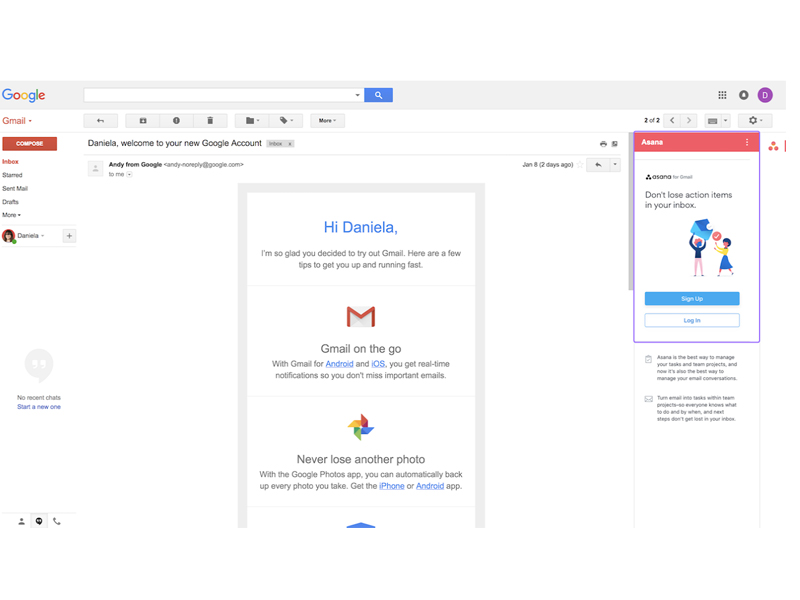Viewport: 800px width, 600px height.
Task: Click the plus button for new chat
Action: click(x=69, y=236)
